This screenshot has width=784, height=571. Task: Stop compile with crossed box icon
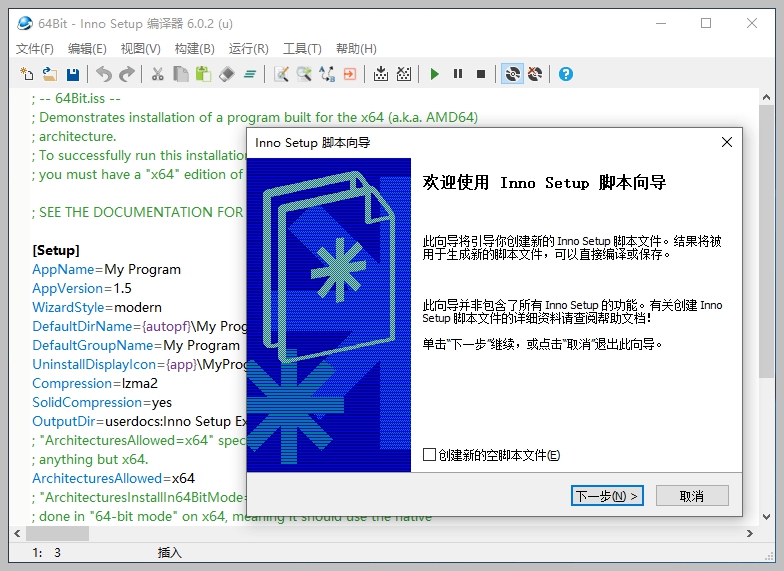point(404,74)
